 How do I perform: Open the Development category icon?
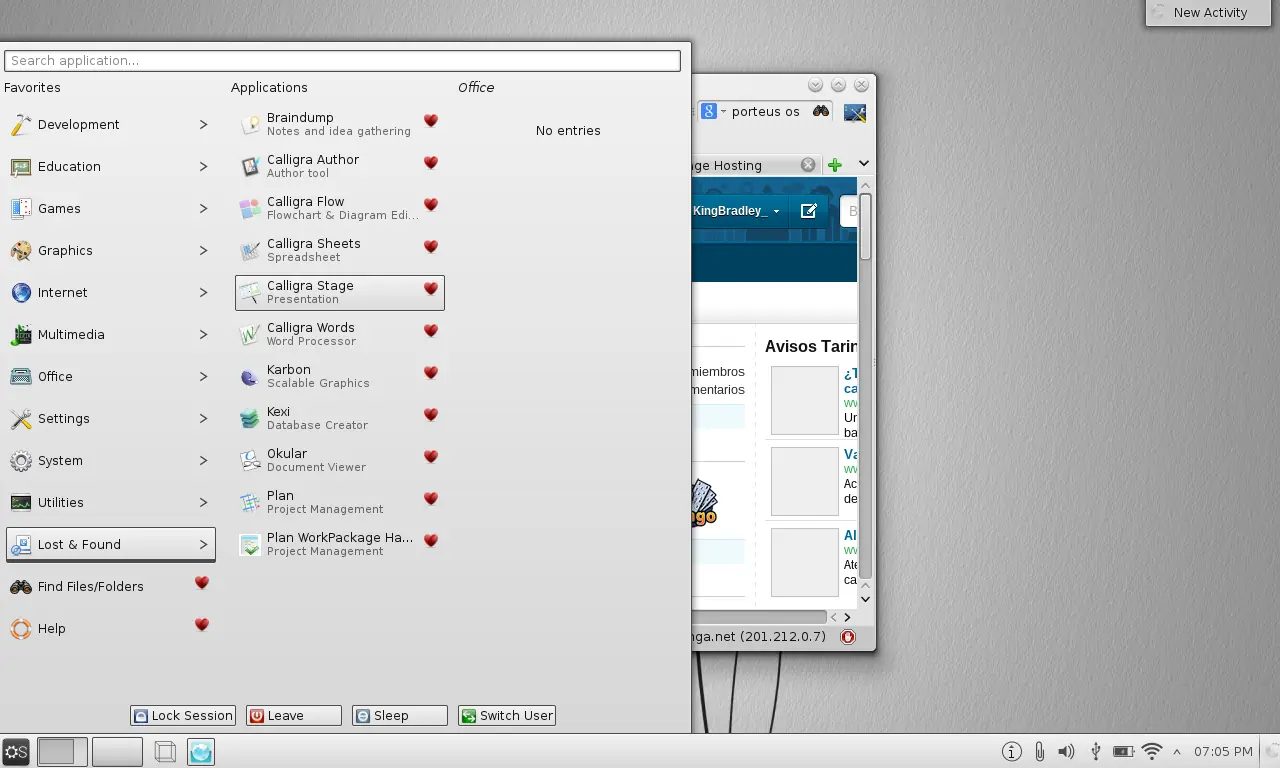(x=21, y=125)
